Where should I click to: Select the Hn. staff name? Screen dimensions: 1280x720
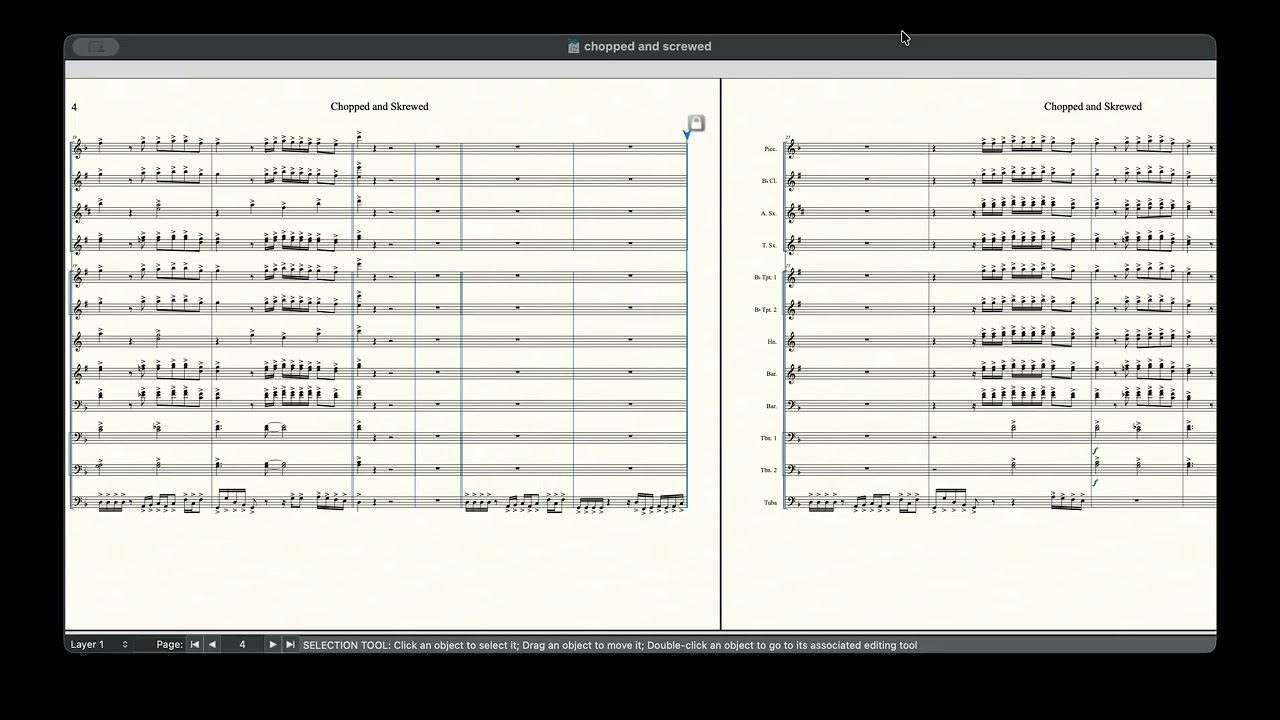[772, 342]
